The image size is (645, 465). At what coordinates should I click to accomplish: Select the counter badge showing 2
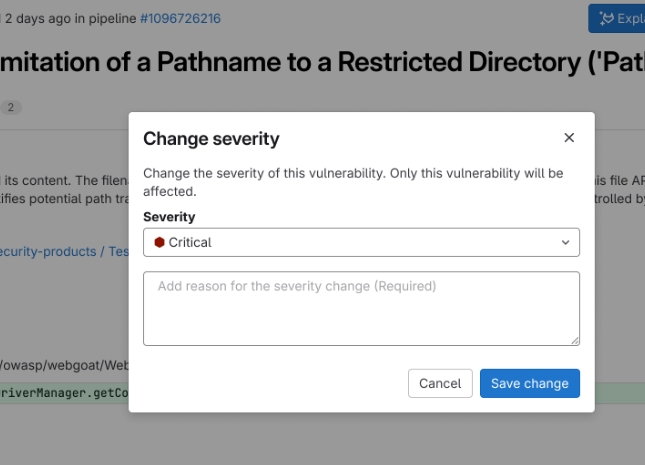[x=11, y=107]
